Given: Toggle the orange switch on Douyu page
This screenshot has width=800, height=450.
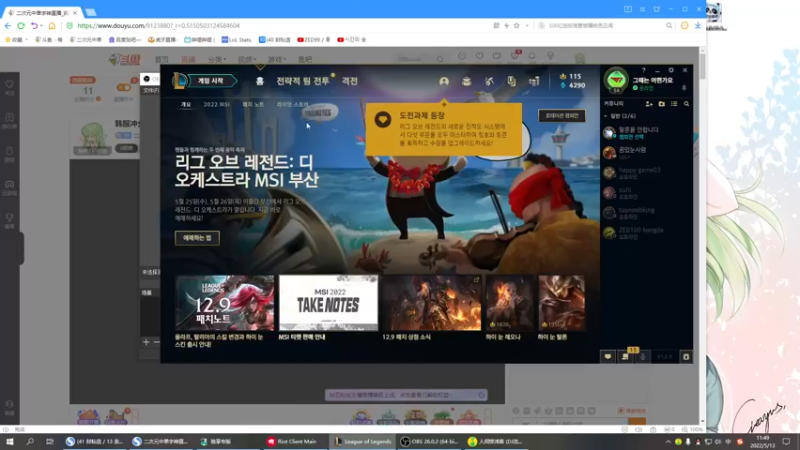Looking at the screenshot, I should click(123, 87).
